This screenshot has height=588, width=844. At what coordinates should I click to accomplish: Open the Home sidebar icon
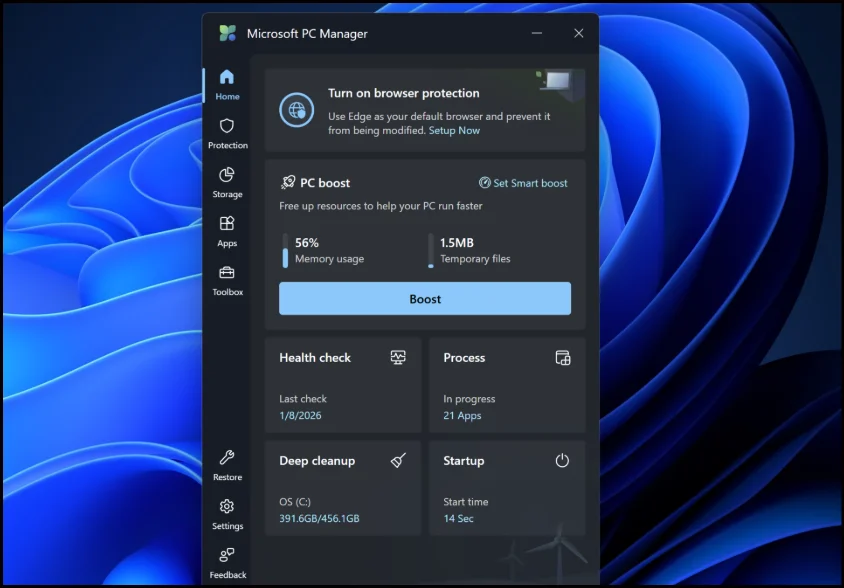[227, 77]
